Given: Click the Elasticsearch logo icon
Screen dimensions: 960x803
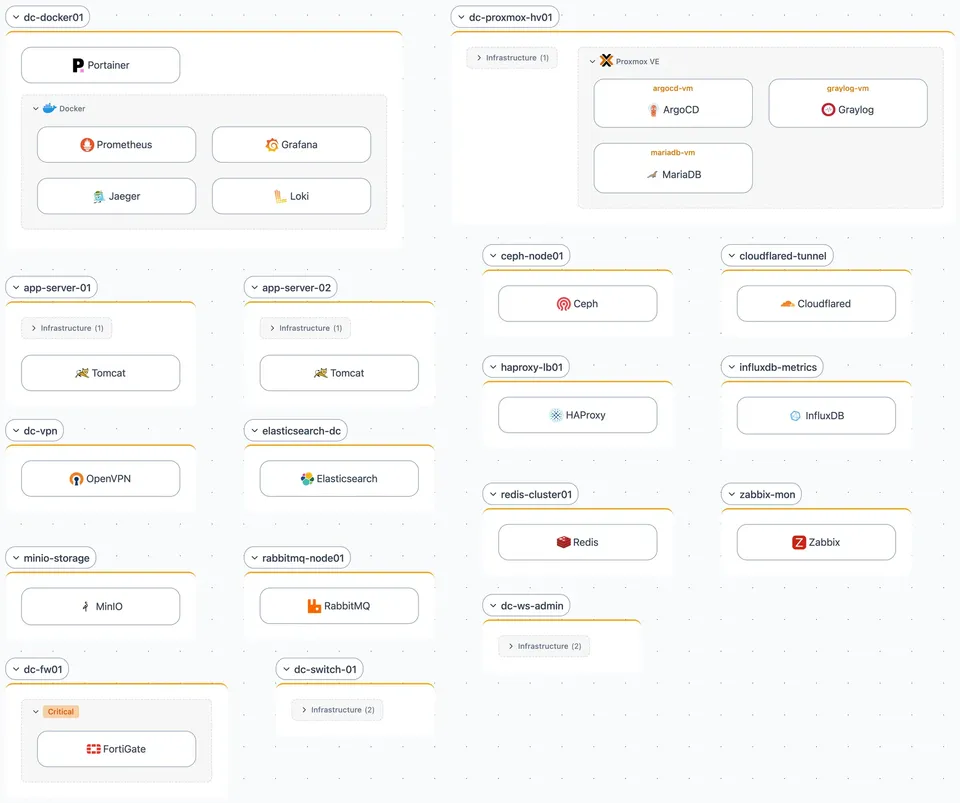Looking at the screenshot, I should (x=307, y=479).
